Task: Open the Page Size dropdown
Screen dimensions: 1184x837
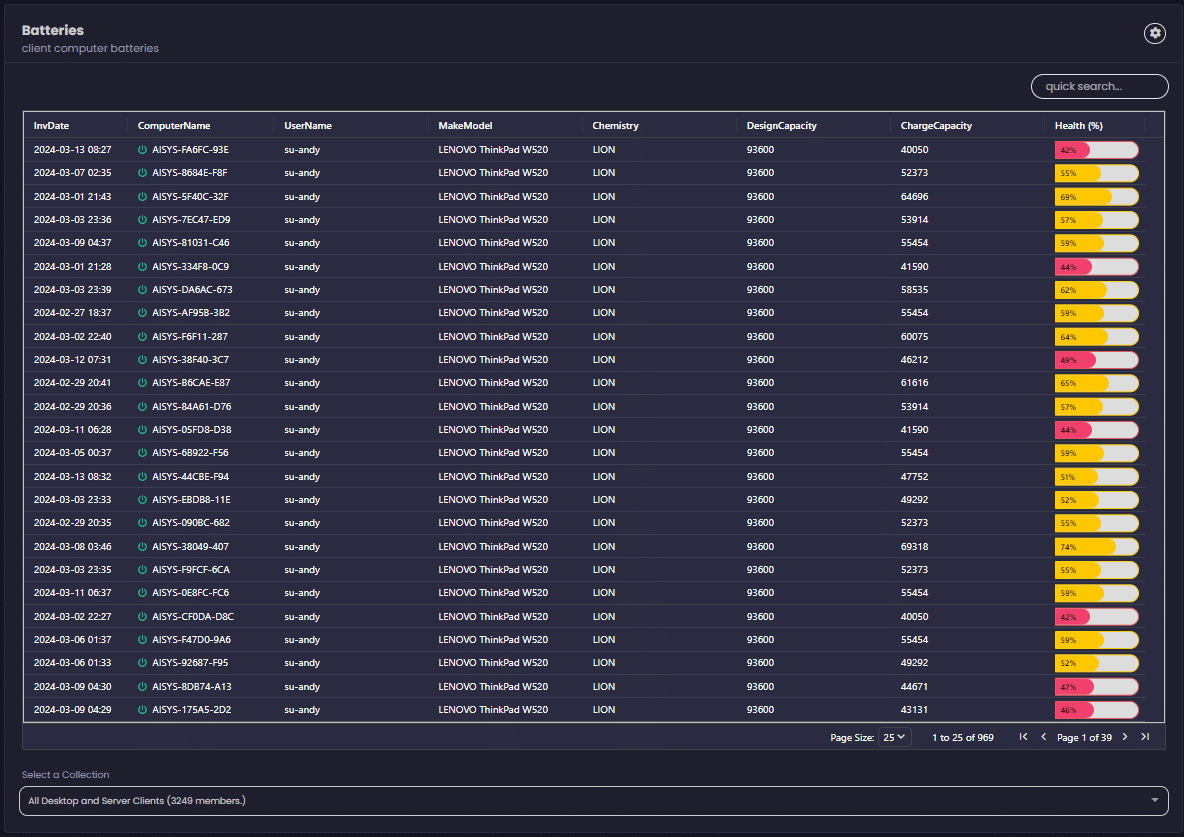Action: [x=895, y=737]
